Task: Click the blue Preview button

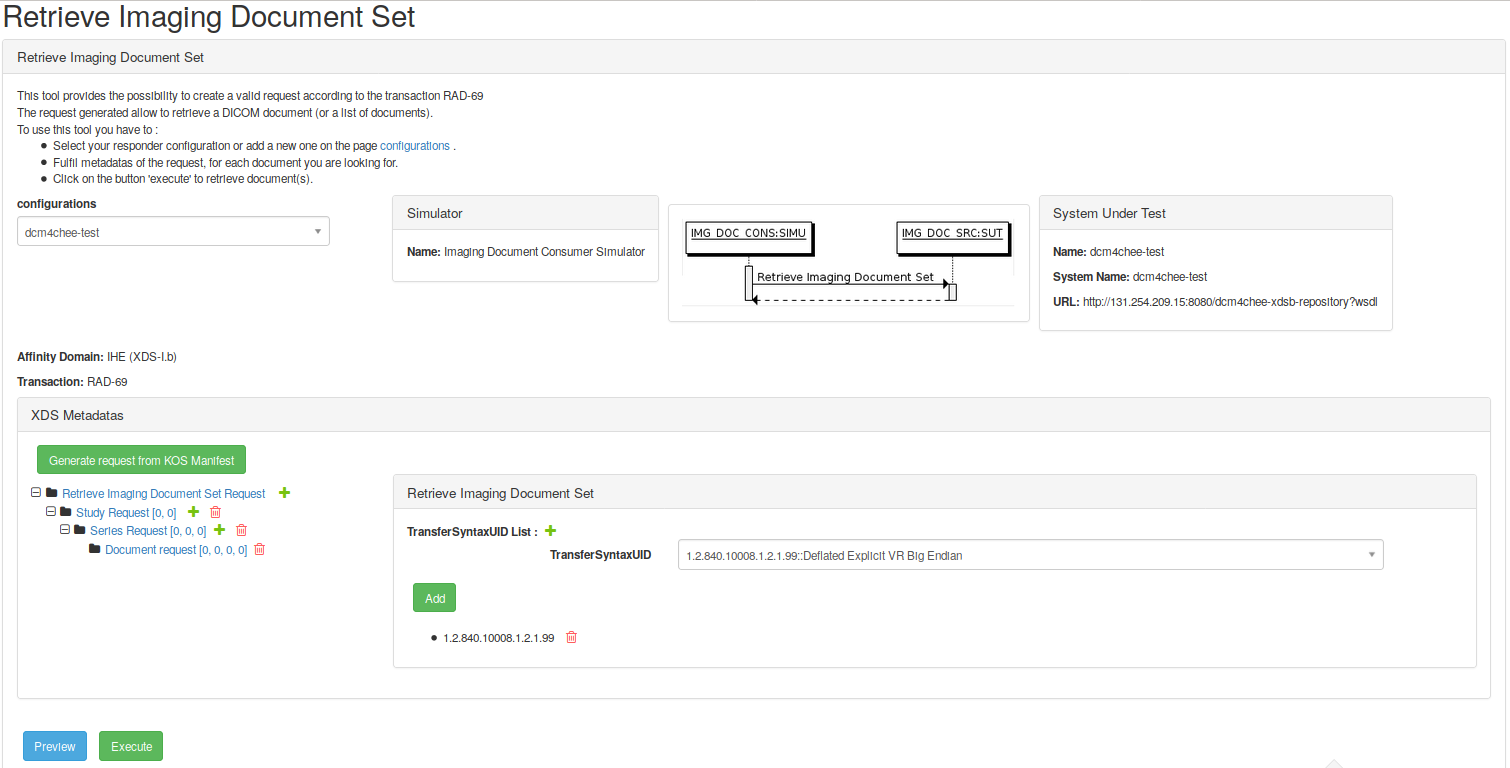Action: (55, 746)
